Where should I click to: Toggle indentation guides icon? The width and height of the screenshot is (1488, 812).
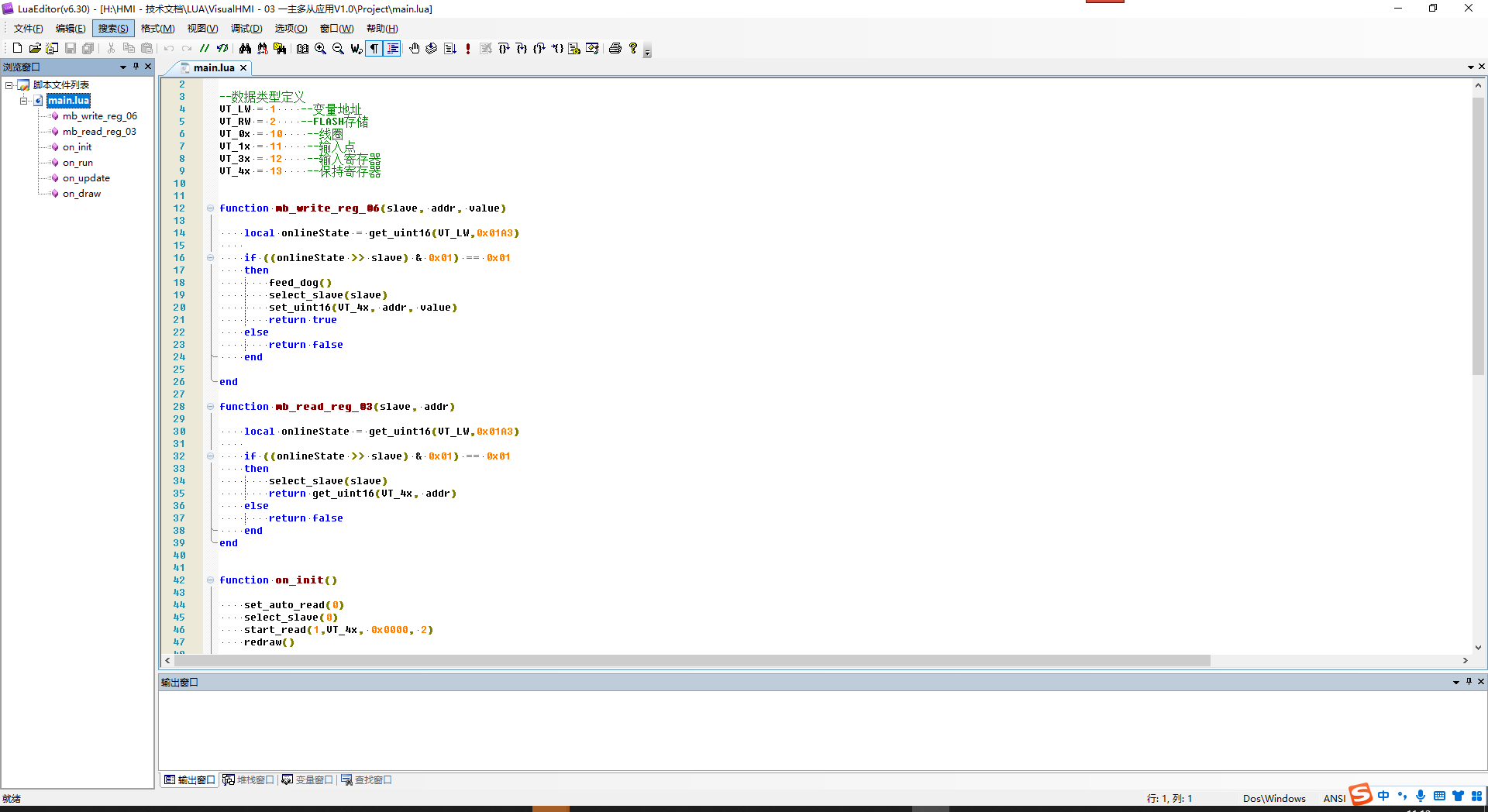[x=393, y=48]
